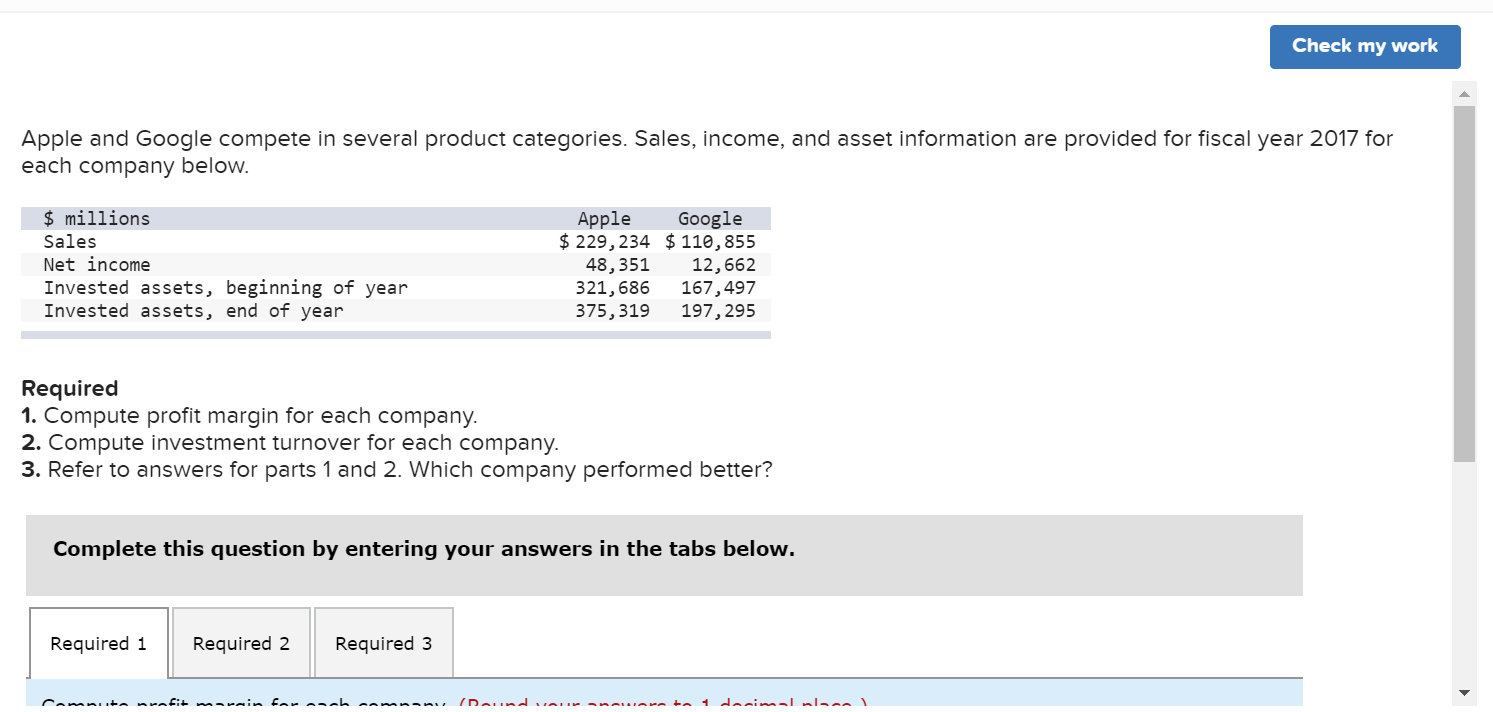This screenshot has width=1493, height=712.
Task: Switch to the Required 1 tab
Action: coord(98,643)
